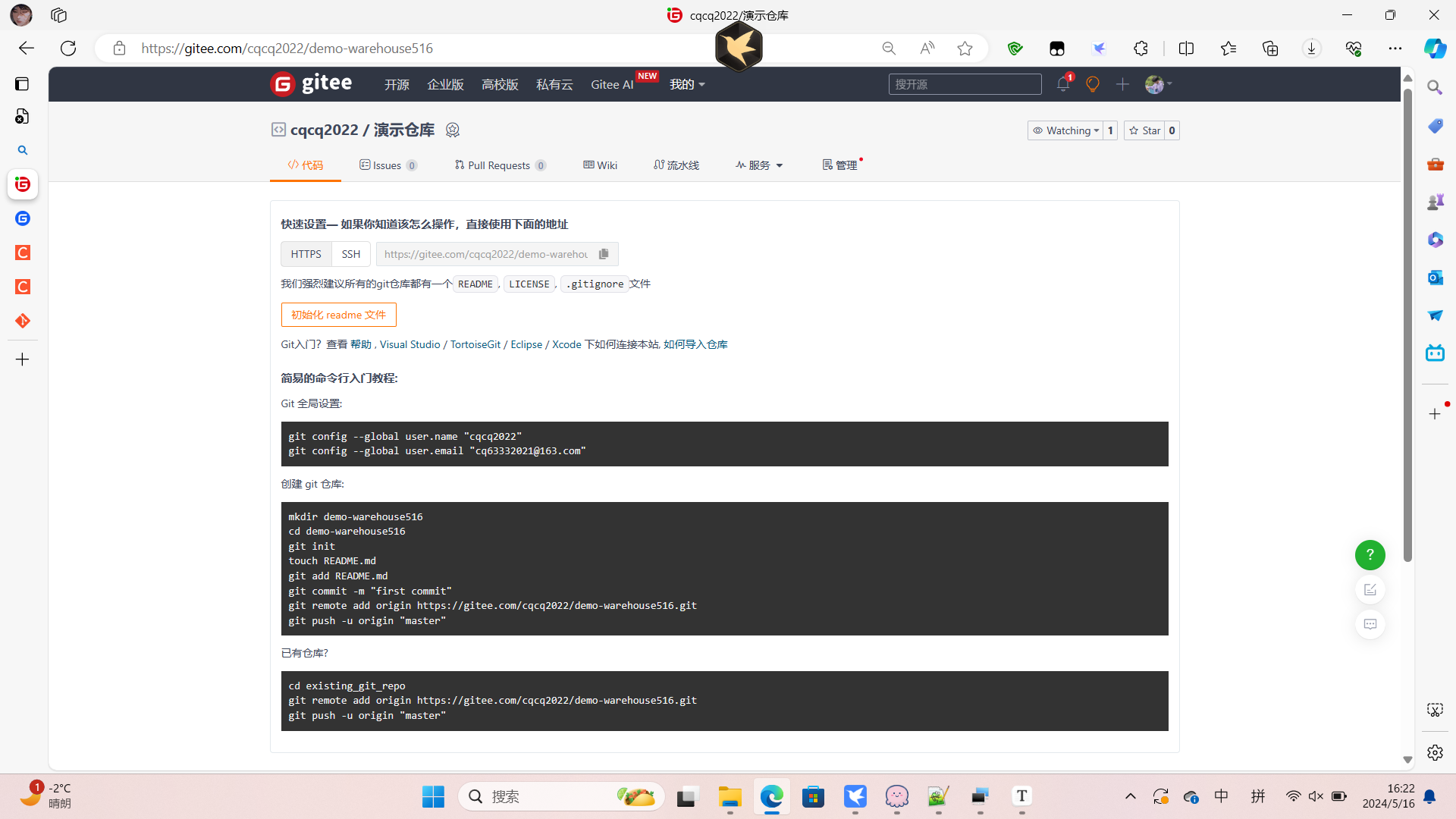Viewport: 1456px width, 819px height.
Task: Click the plus icon in Gitee header
Action: 1122,84
